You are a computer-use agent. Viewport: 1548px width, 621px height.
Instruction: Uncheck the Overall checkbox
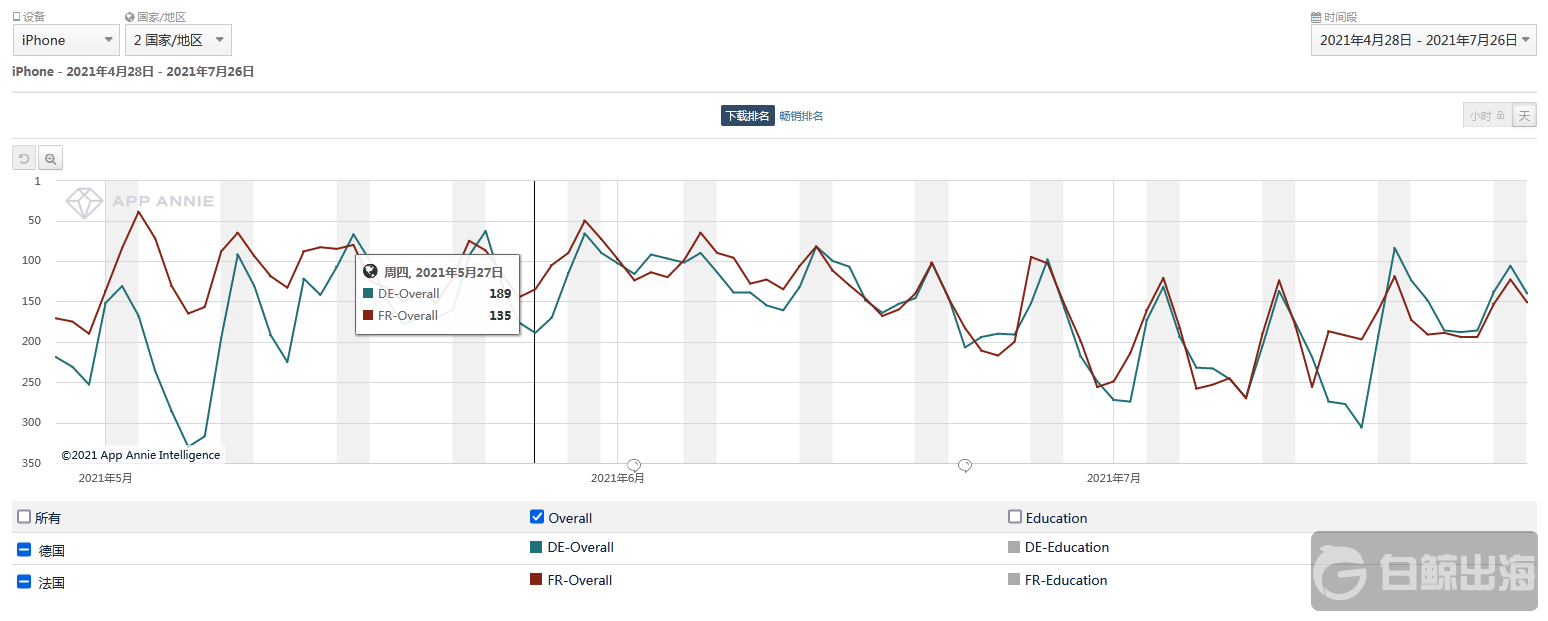537,517
